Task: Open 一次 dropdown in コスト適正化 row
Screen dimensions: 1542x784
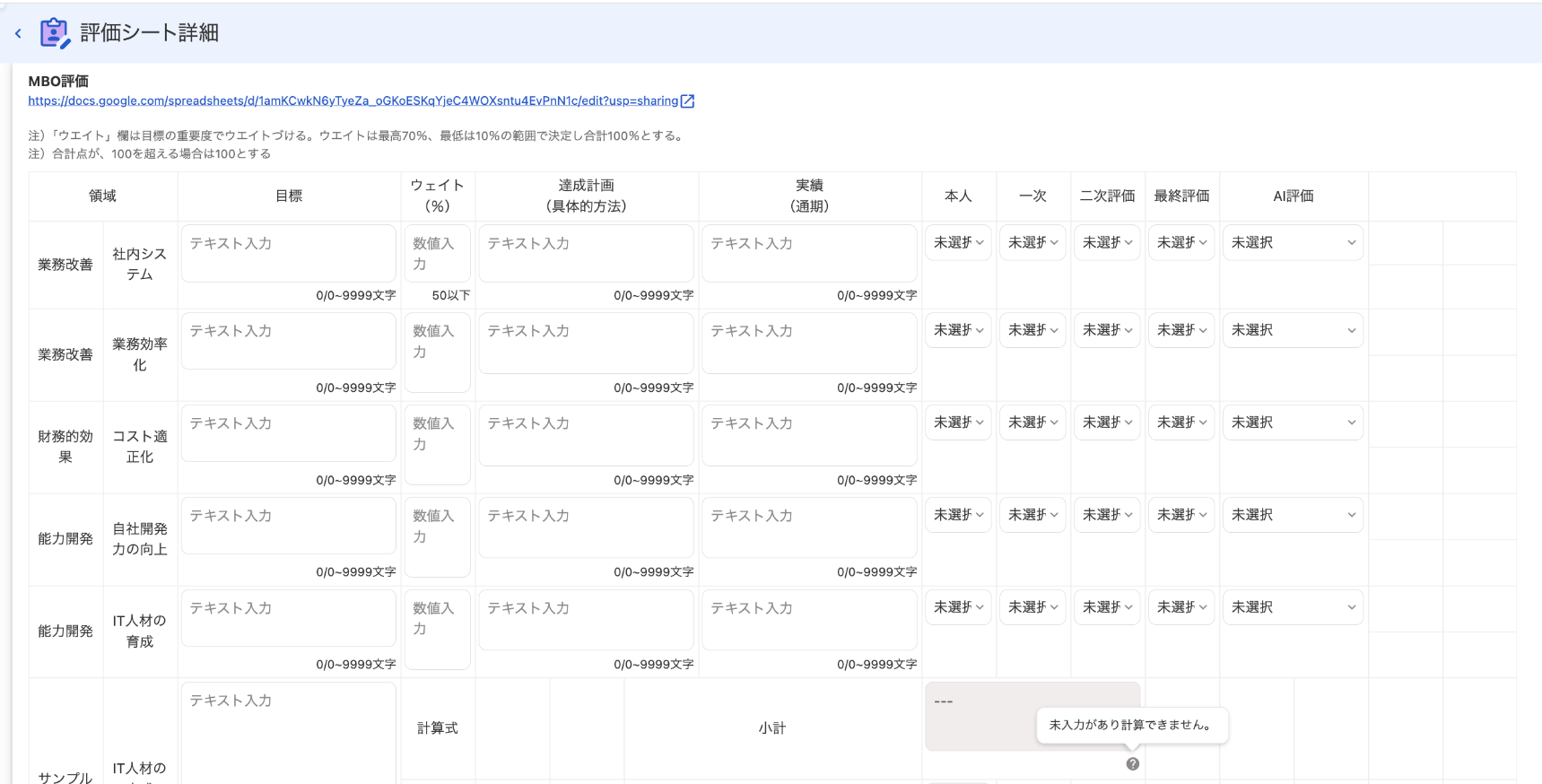Action: (1032, 422)
